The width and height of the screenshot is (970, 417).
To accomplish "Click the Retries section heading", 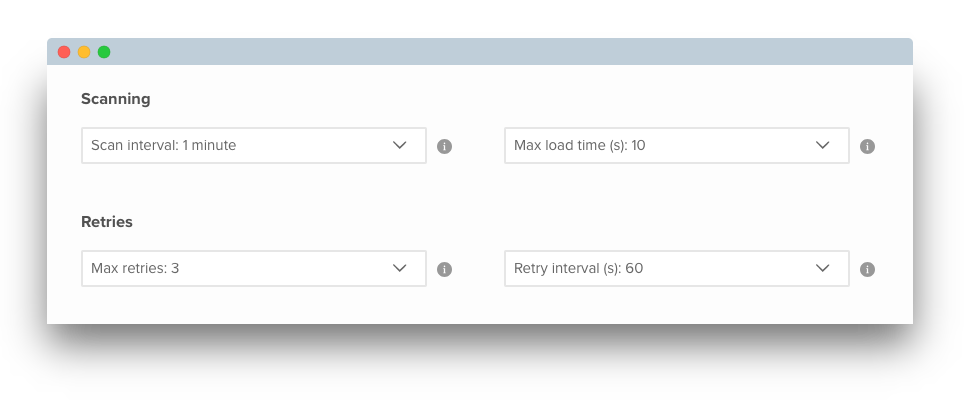I will [x=107, y=222].
